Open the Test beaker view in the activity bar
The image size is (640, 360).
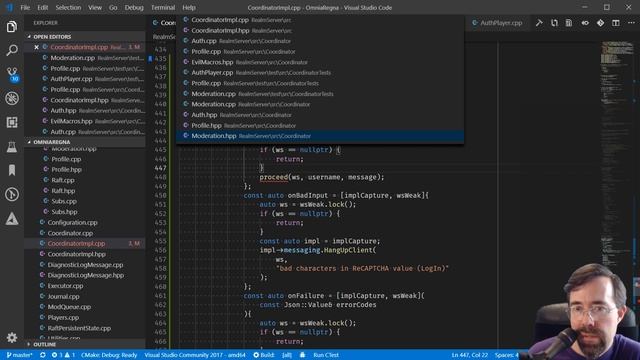click(12, 147)
